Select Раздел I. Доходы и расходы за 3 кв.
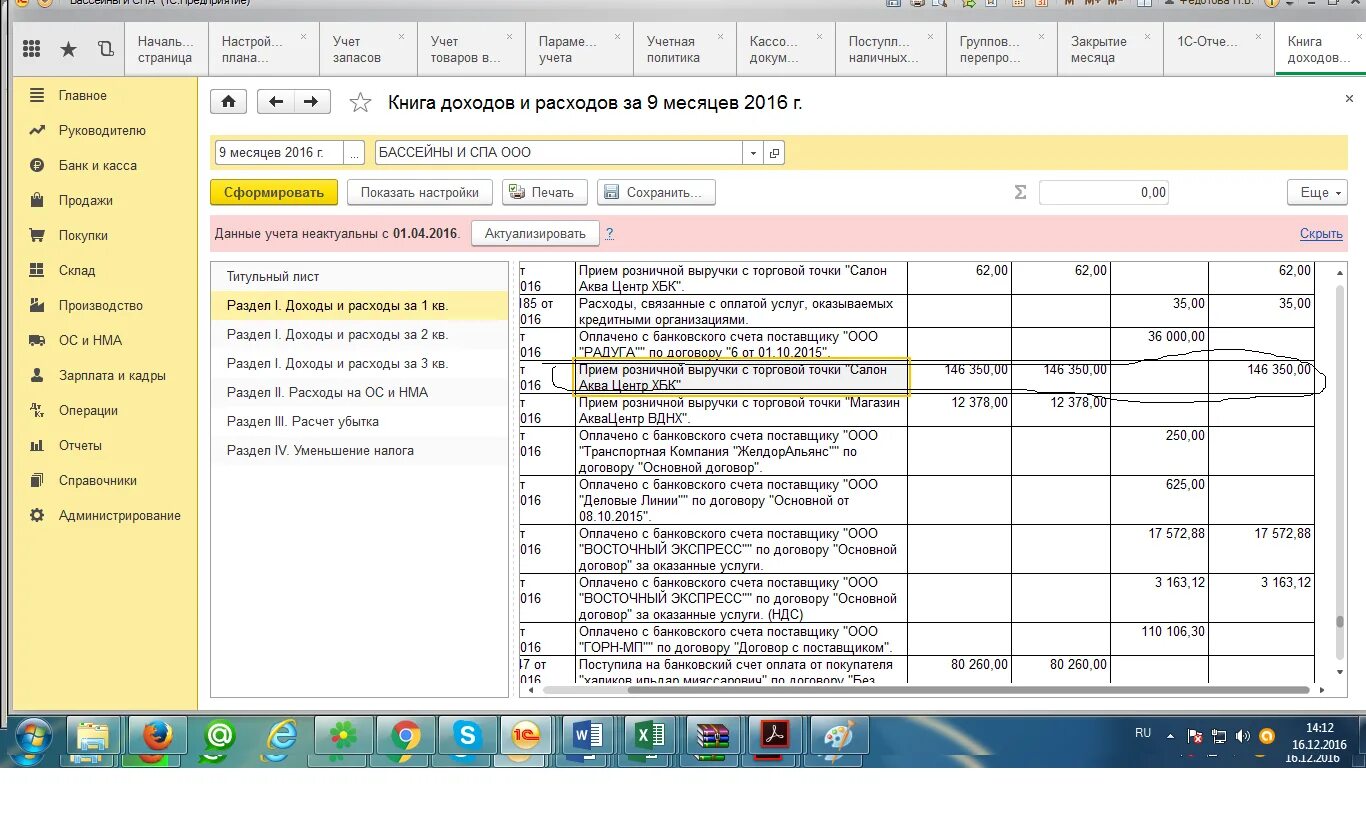1366x813 pixels. 360,364
